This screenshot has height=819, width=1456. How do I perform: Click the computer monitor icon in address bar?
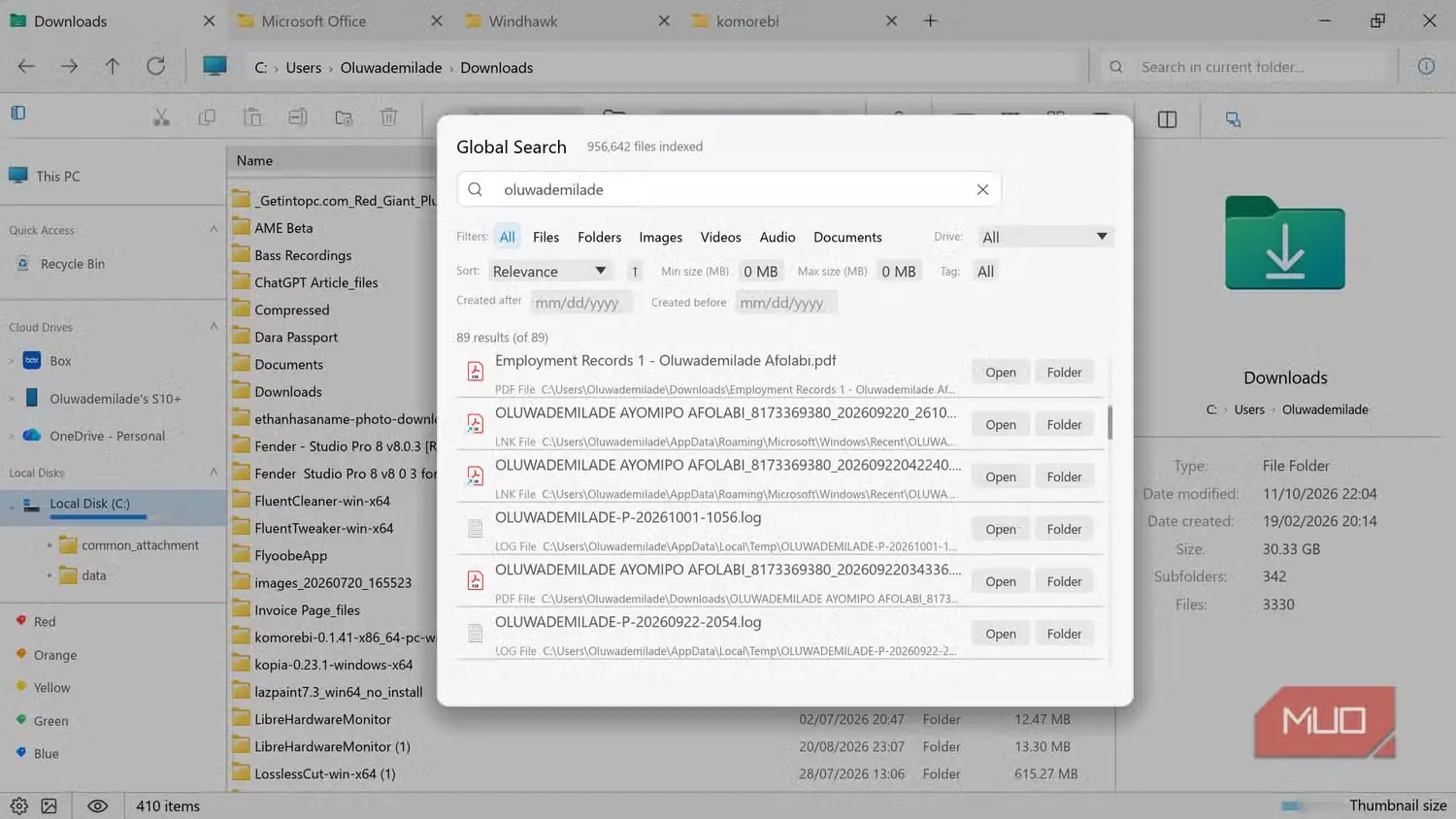pos(215,66)
